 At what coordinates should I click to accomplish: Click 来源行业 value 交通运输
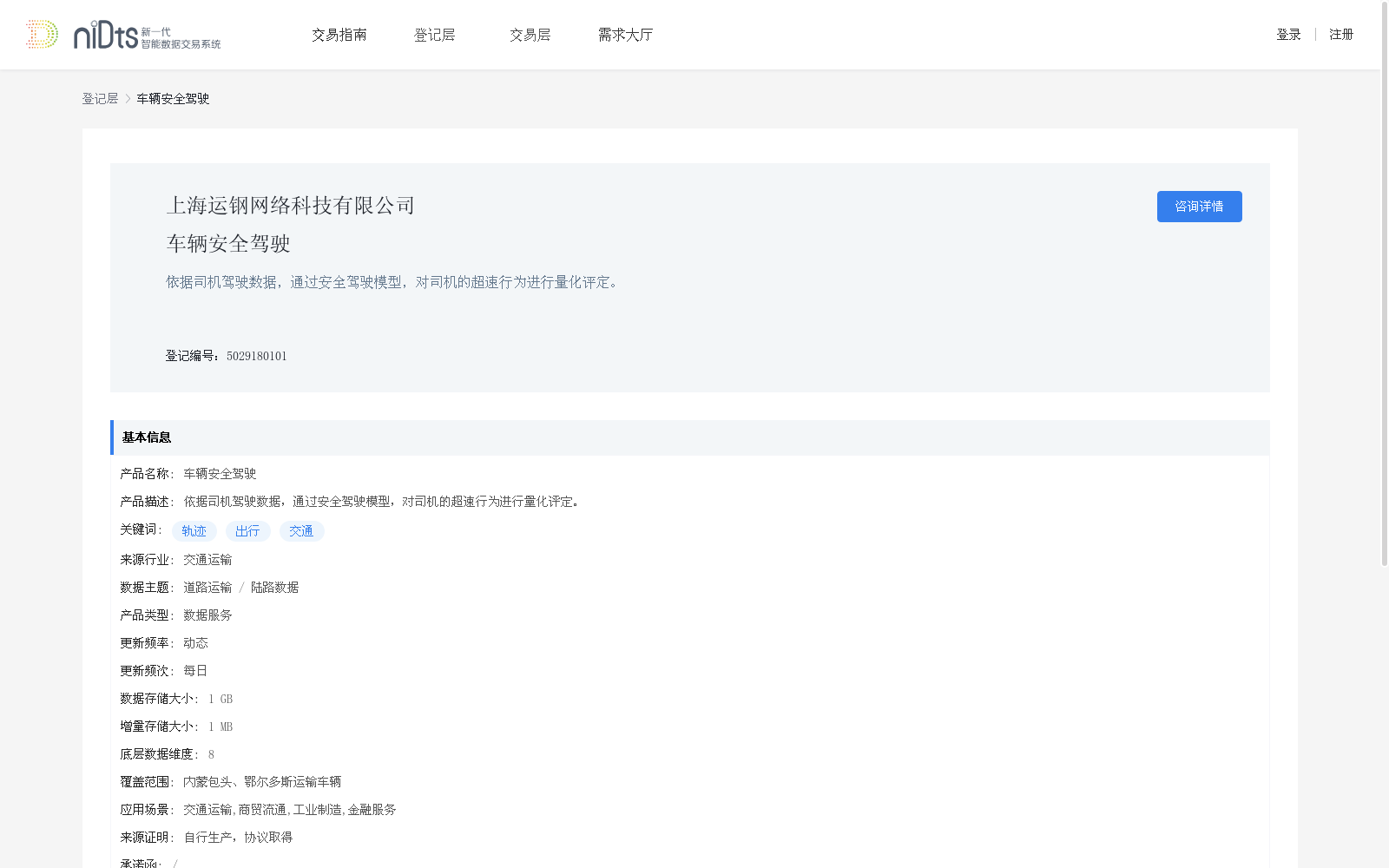(x=207, y=560)
